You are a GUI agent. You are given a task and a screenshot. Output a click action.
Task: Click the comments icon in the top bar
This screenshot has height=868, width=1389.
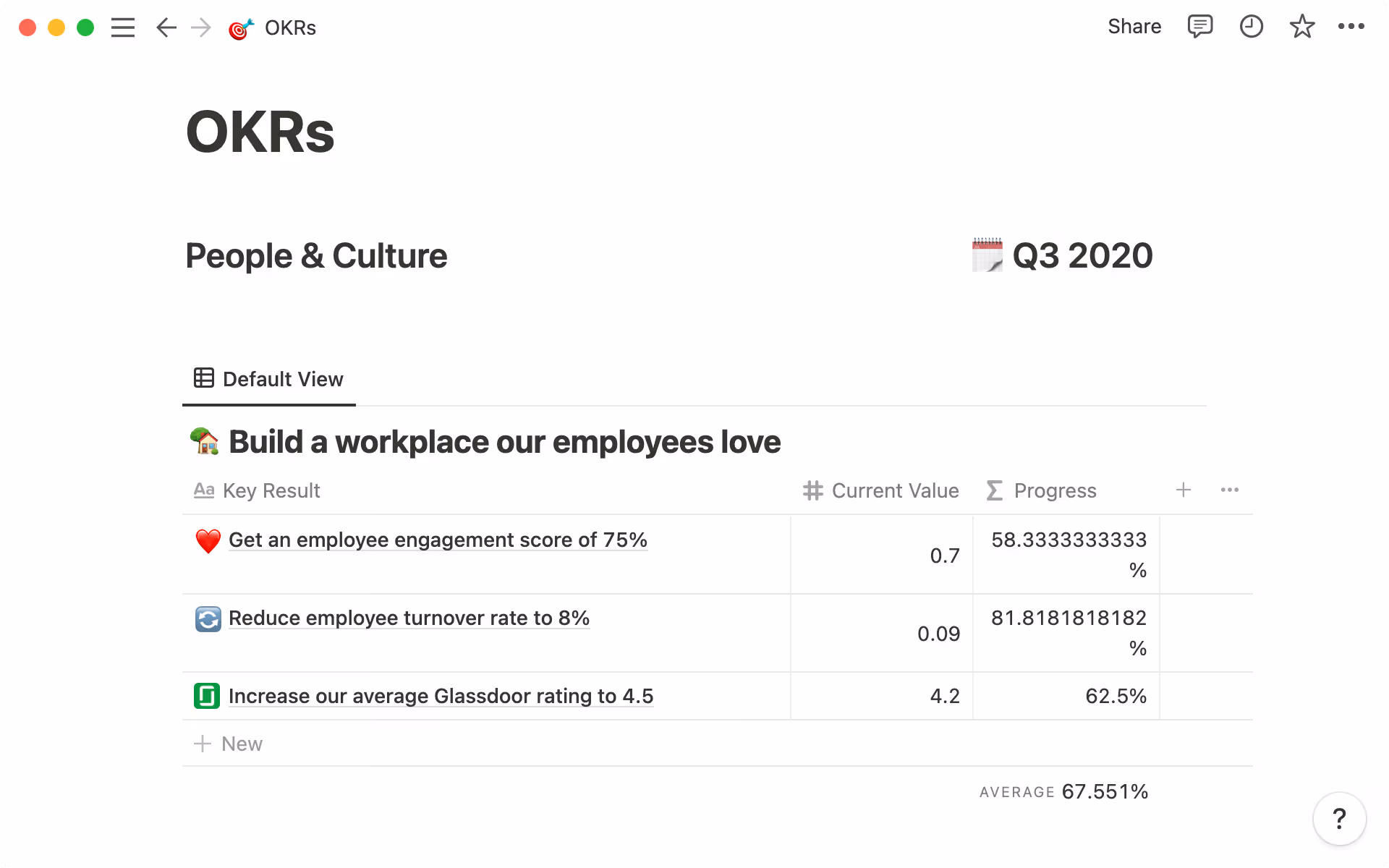[1199, 27]
